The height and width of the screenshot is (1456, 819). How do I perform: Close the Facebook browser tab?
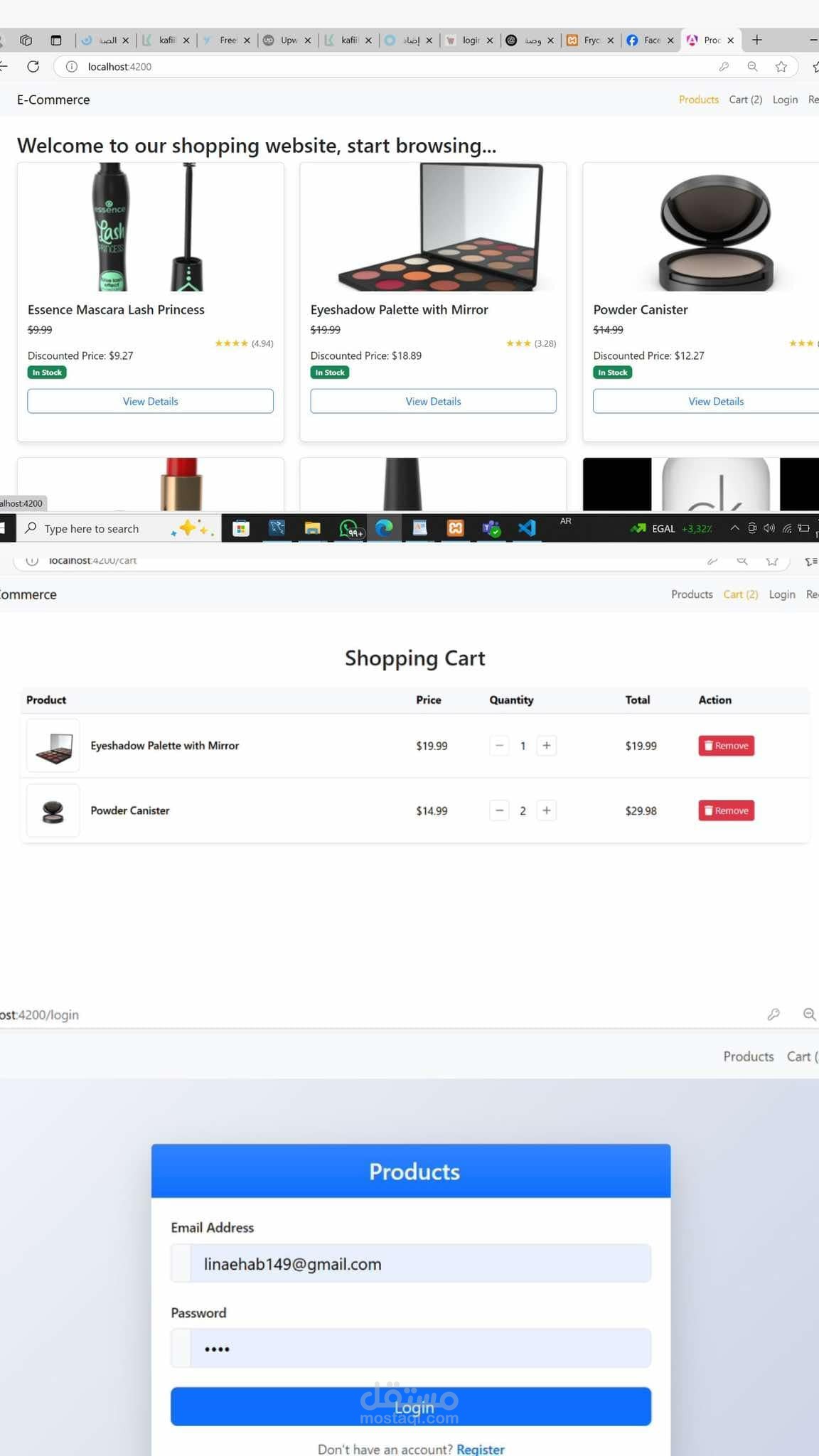[670, 41]
